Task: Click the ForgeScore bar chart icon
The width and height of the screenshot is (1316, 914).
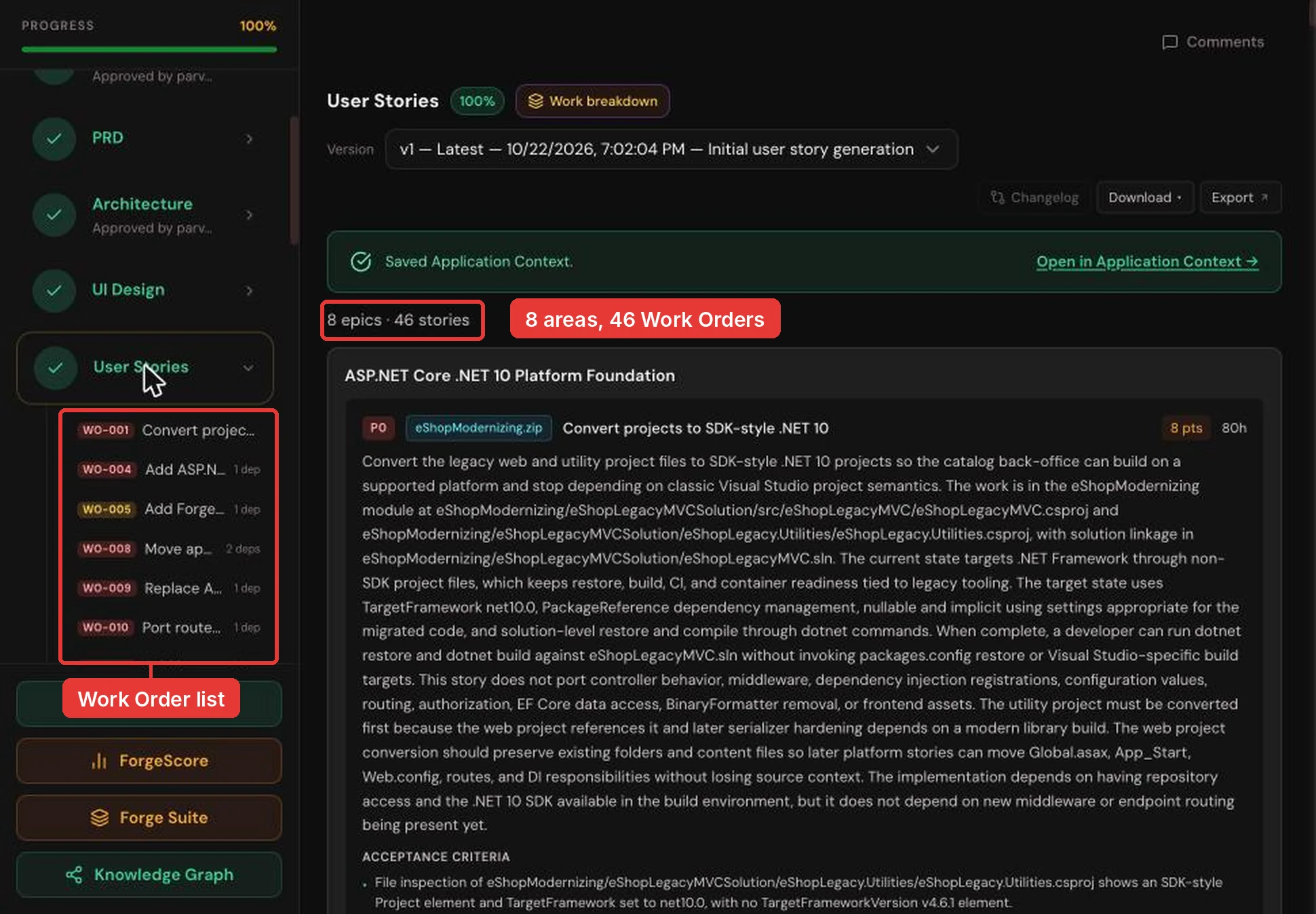Action: 99,761
